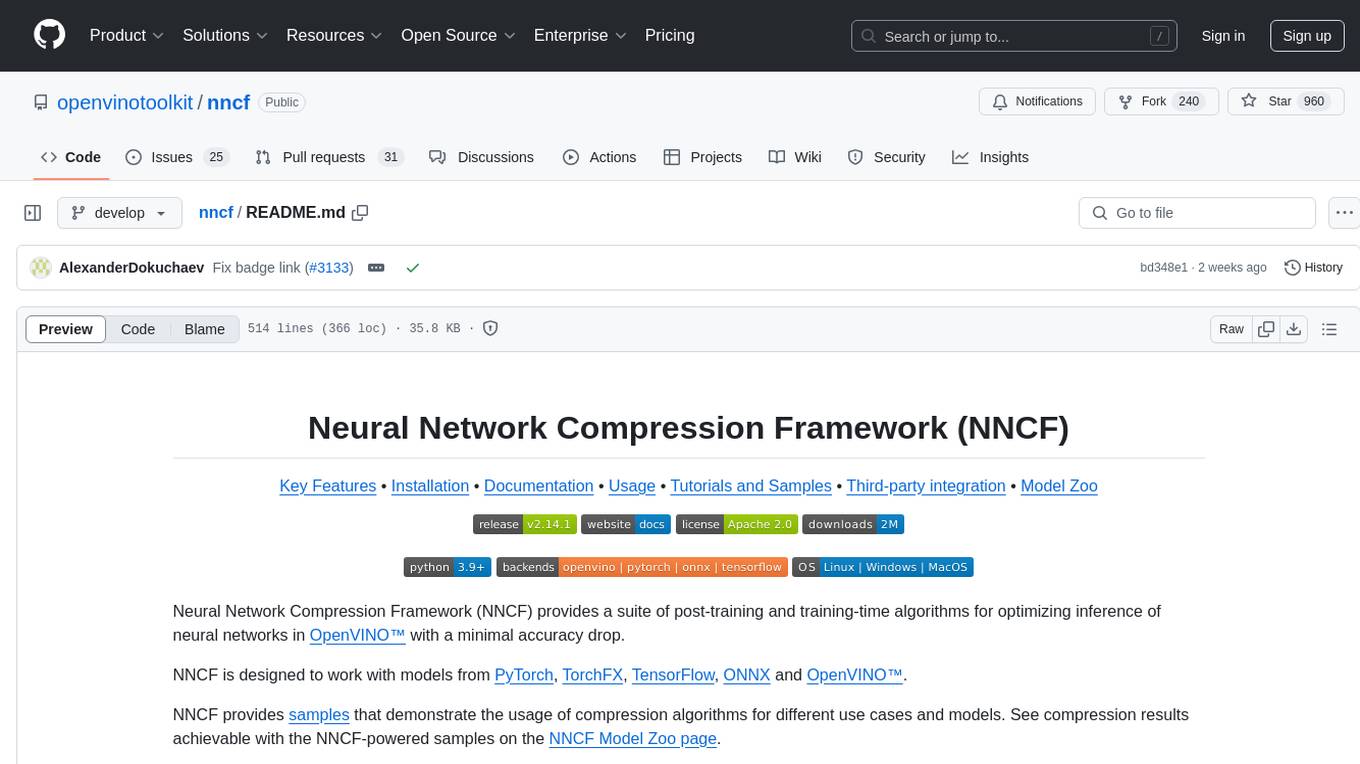
Task: Expand the commit message ellipsis
Action: pos(376,268)
